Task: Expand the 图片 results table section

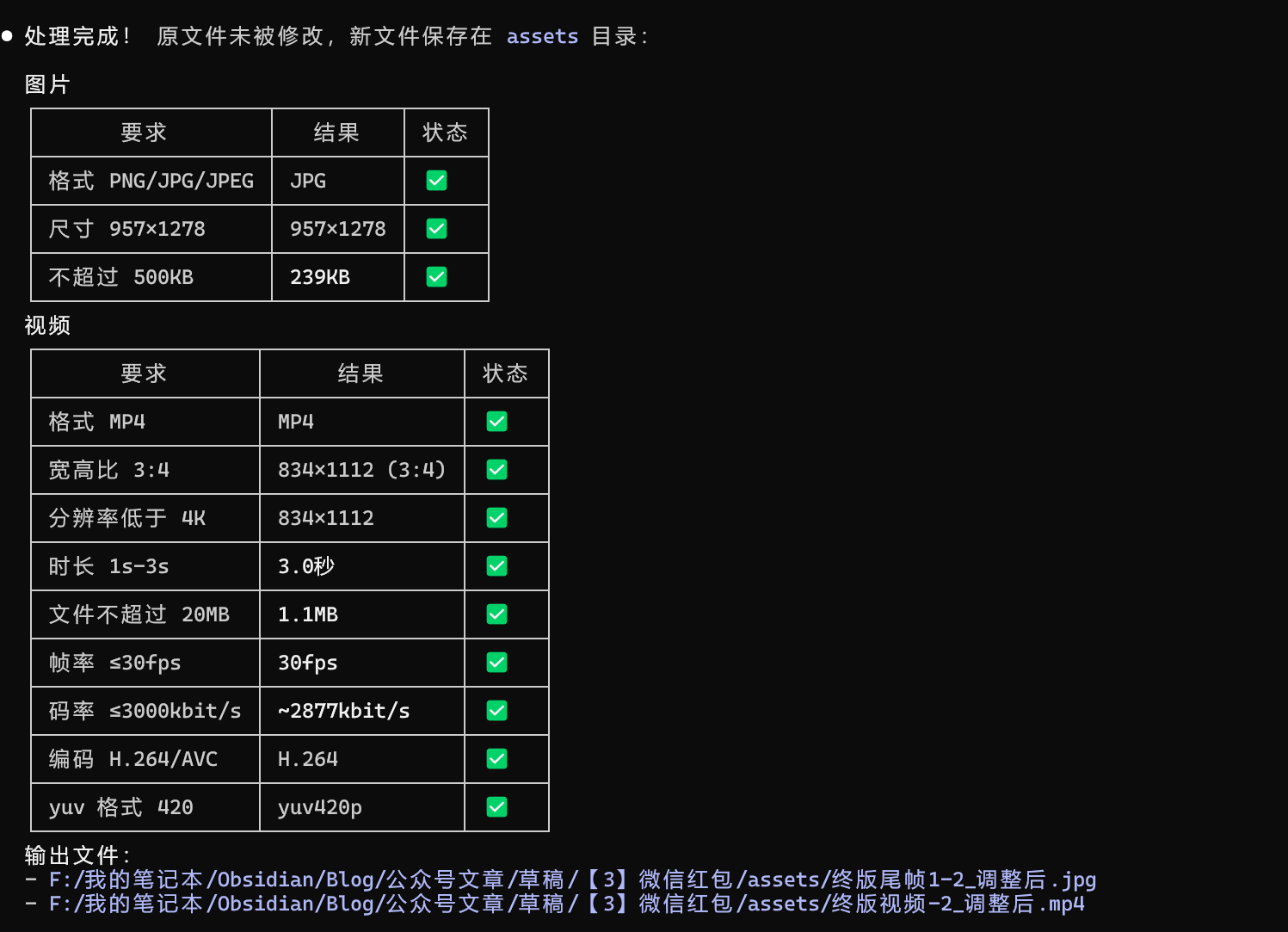Action: [x=46, y=84]
